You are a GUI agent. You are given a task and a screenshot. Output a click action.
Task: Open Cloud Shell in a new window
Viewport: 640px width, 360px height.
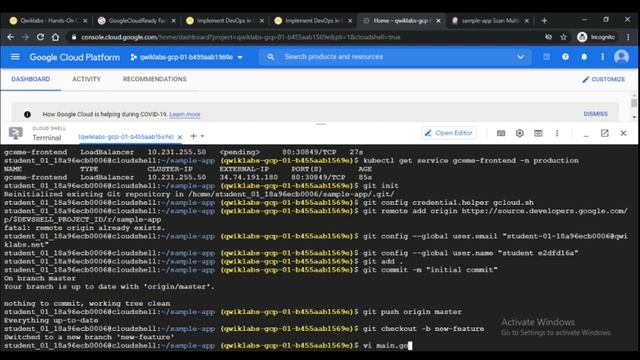coord(604,133)
